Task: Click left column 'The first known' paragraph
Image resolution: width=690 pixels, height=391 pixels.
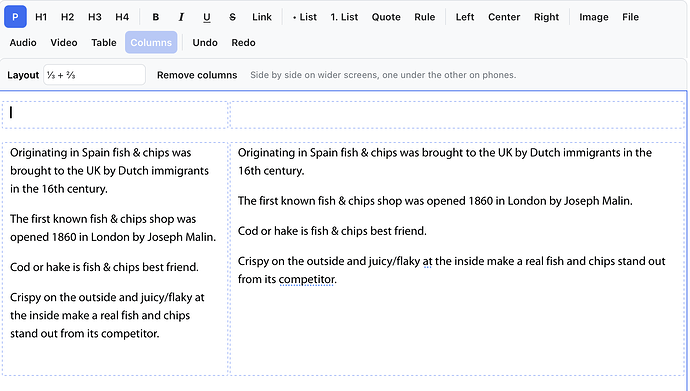Action: 113,228
